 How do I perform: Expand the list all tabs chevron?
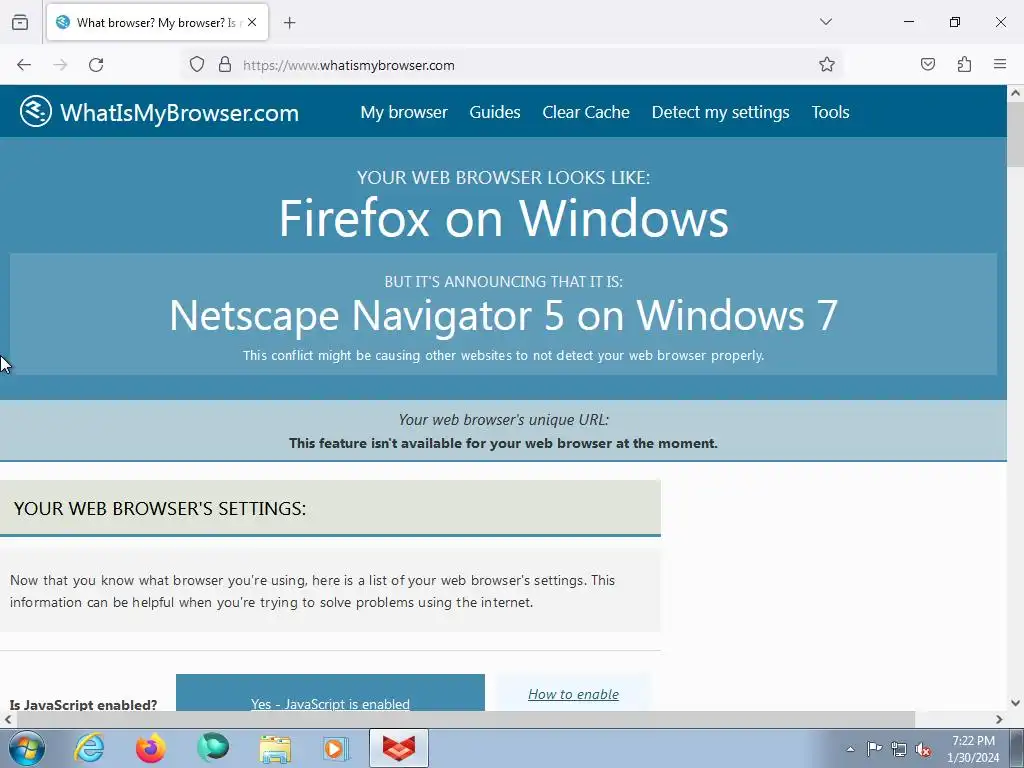click(x=825, y=22)
